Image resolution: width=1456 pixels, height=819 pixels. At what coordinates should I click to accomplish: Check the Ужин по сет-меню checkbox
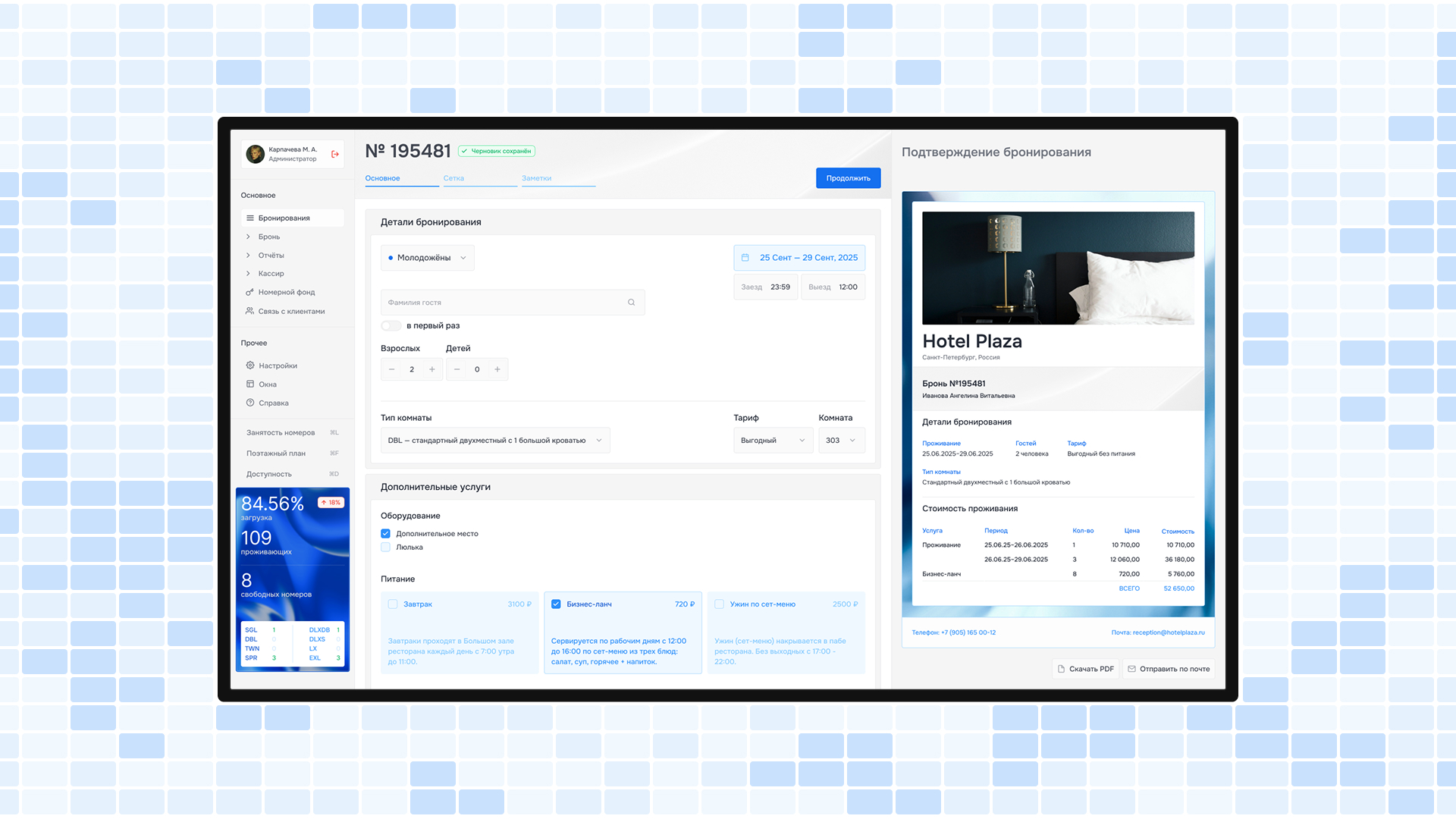[719, 604]
